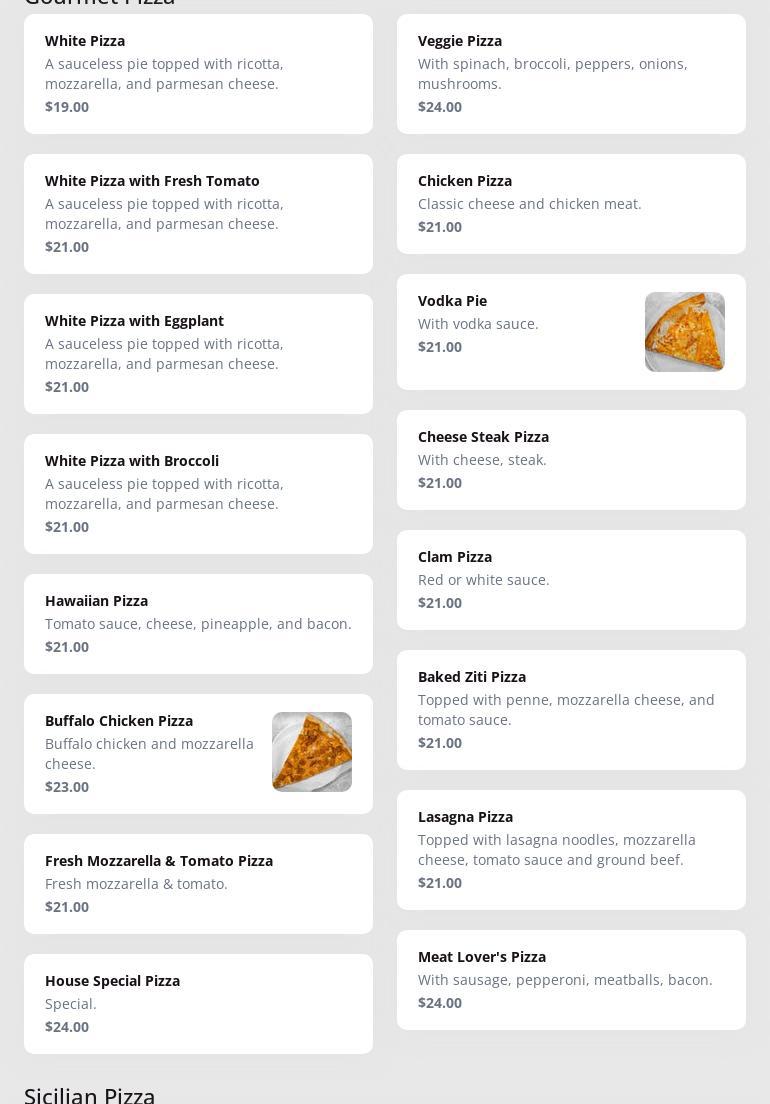Select the House Special Pizza item
This screenshot has width=770, height=1104.
(x=198, y=1004)
